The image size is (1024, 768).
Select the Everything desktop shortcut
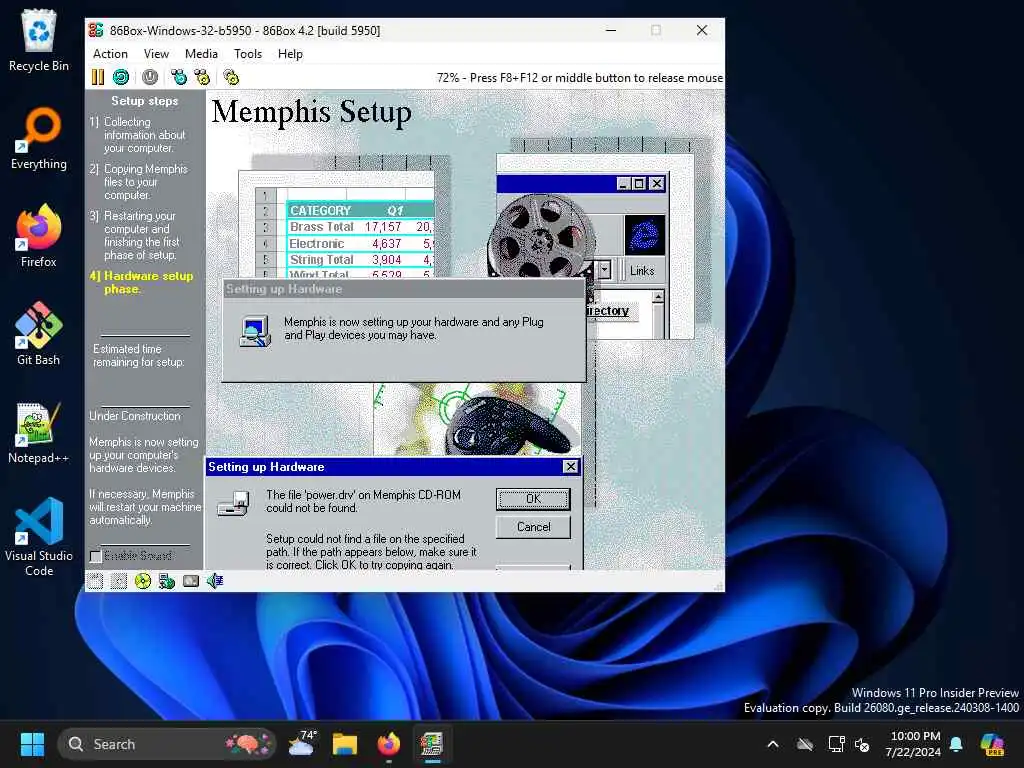(39, 138)
